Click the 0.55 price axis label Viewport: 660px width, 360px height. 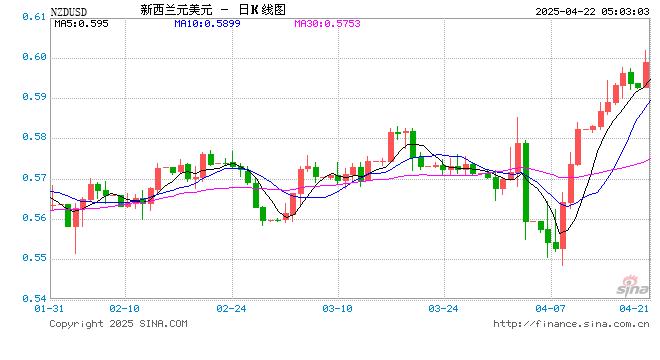click(x=34, y=258)
